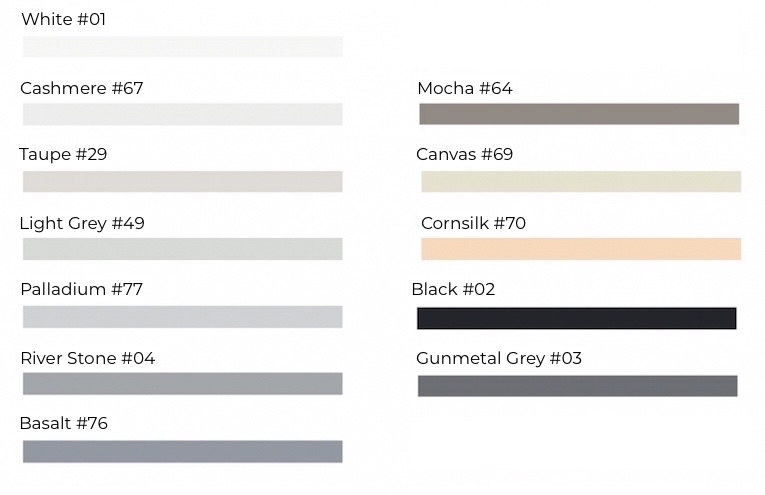Choose the Basalt #76 color swatch
765x495 pixels.
click(182, 451)
